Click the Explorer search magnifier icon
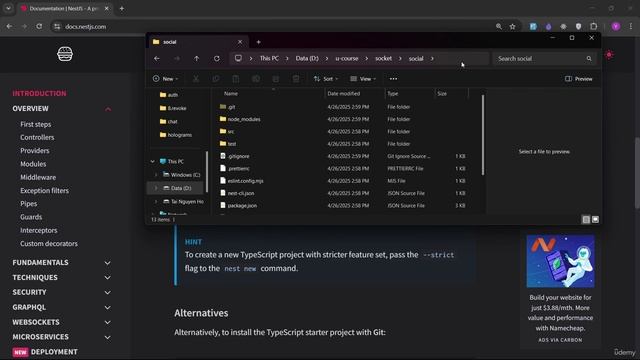The image size is (640, 360). 589,58
